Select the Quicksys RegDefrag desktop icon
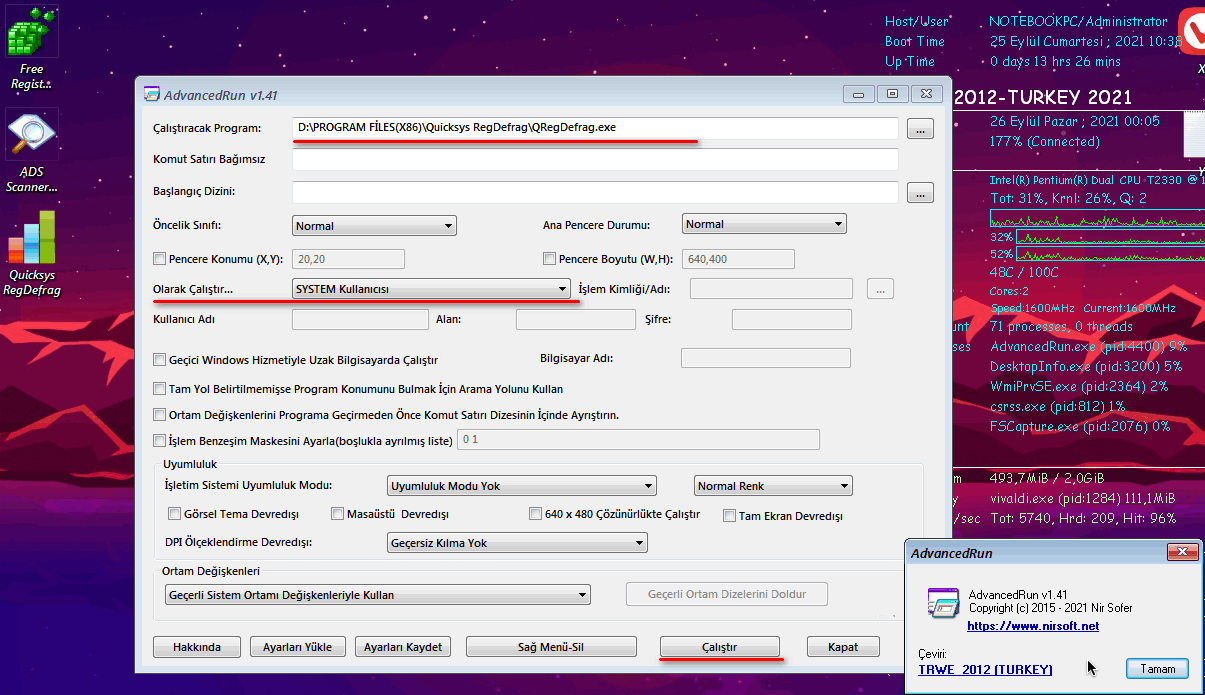The width and height of the screenshot is (1205, 695). pyautogui.click(x=31, y=254)
